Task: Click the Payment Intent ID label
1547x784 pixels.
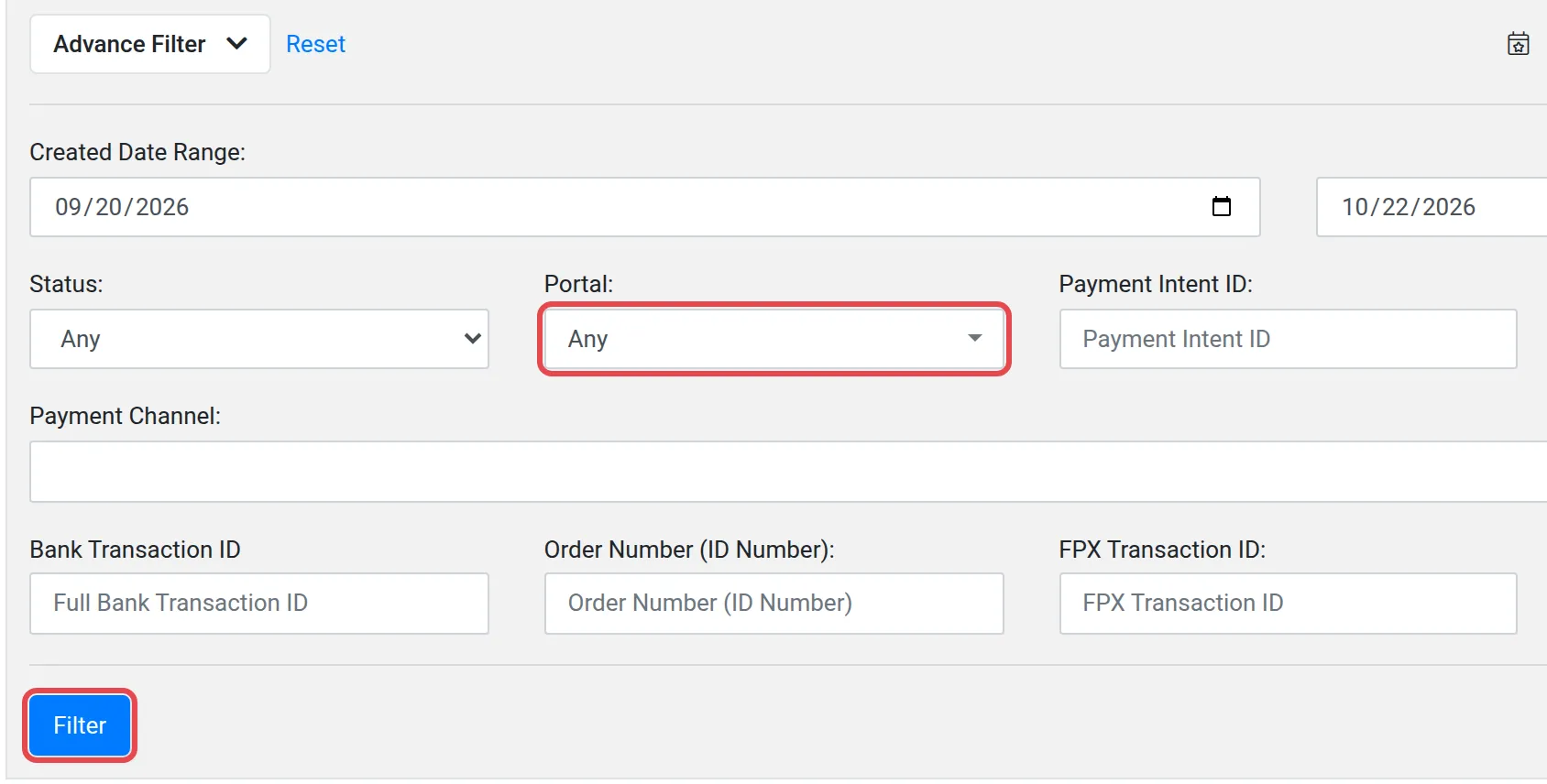Action: (1156, 284)
